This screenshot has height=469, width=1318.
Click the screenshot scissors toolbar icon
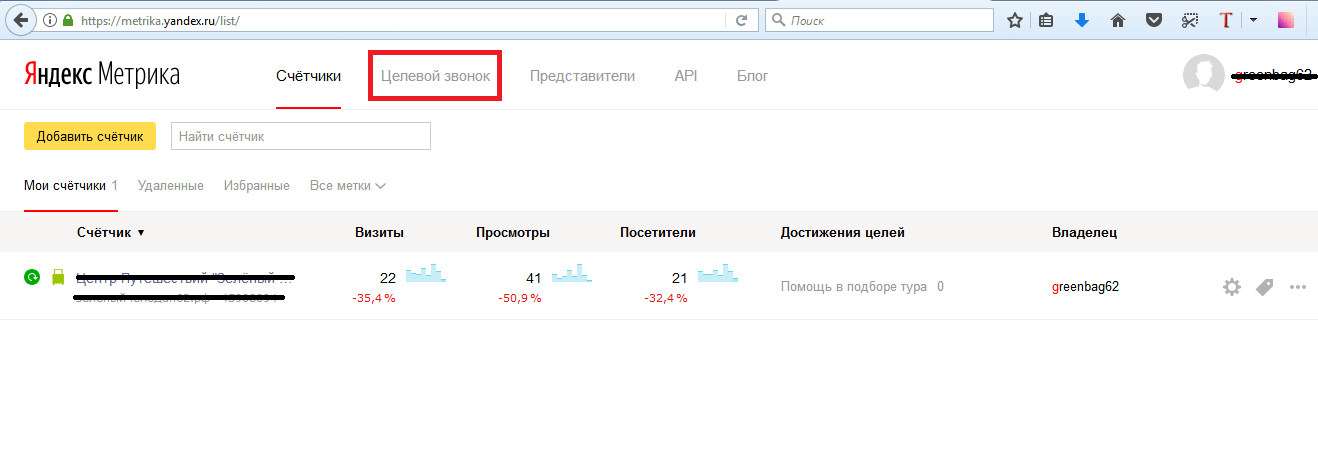tap(1189, 20)
